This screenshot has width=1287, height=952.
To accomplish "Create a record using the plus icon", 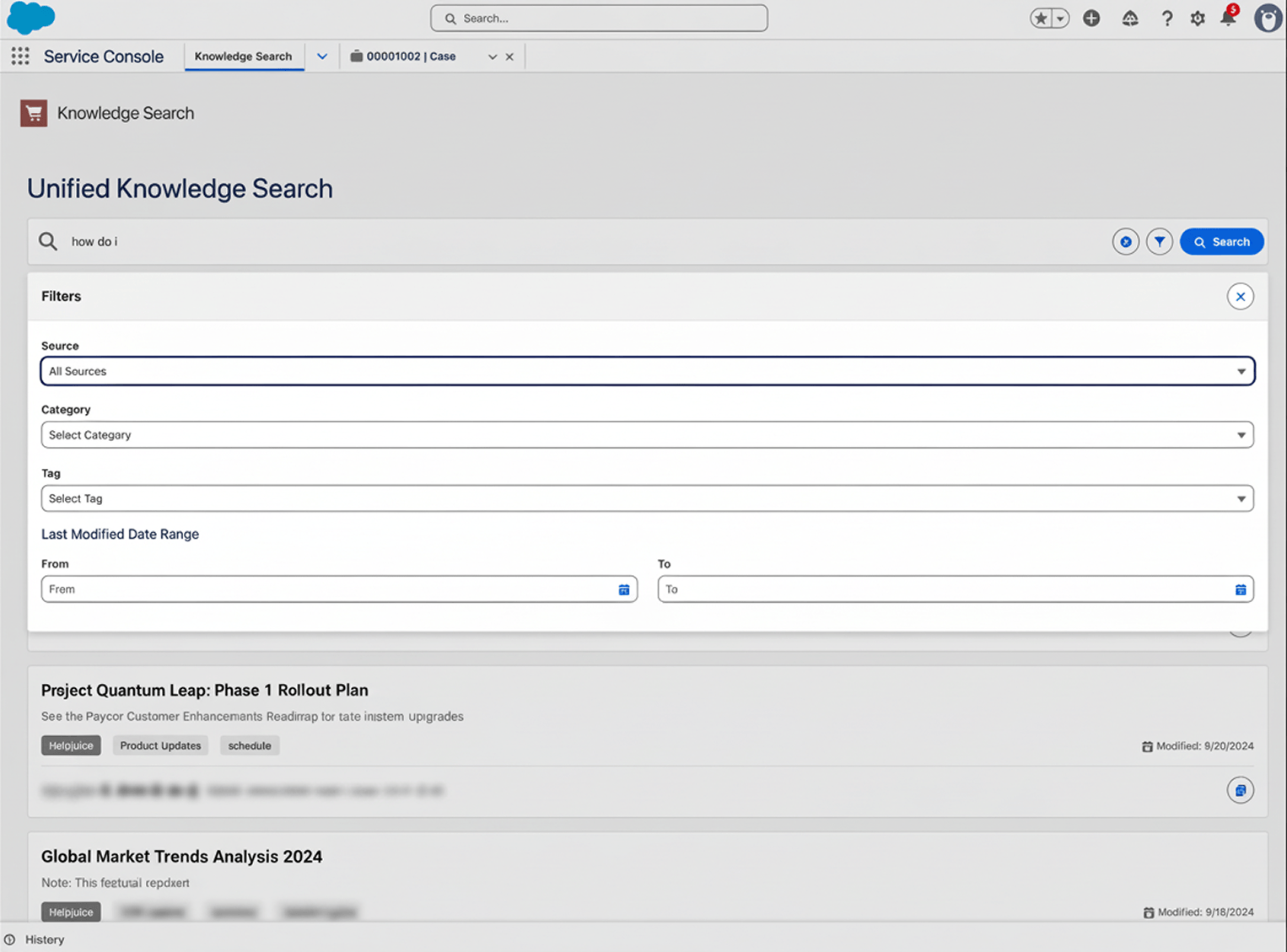I will [1090, 18].
